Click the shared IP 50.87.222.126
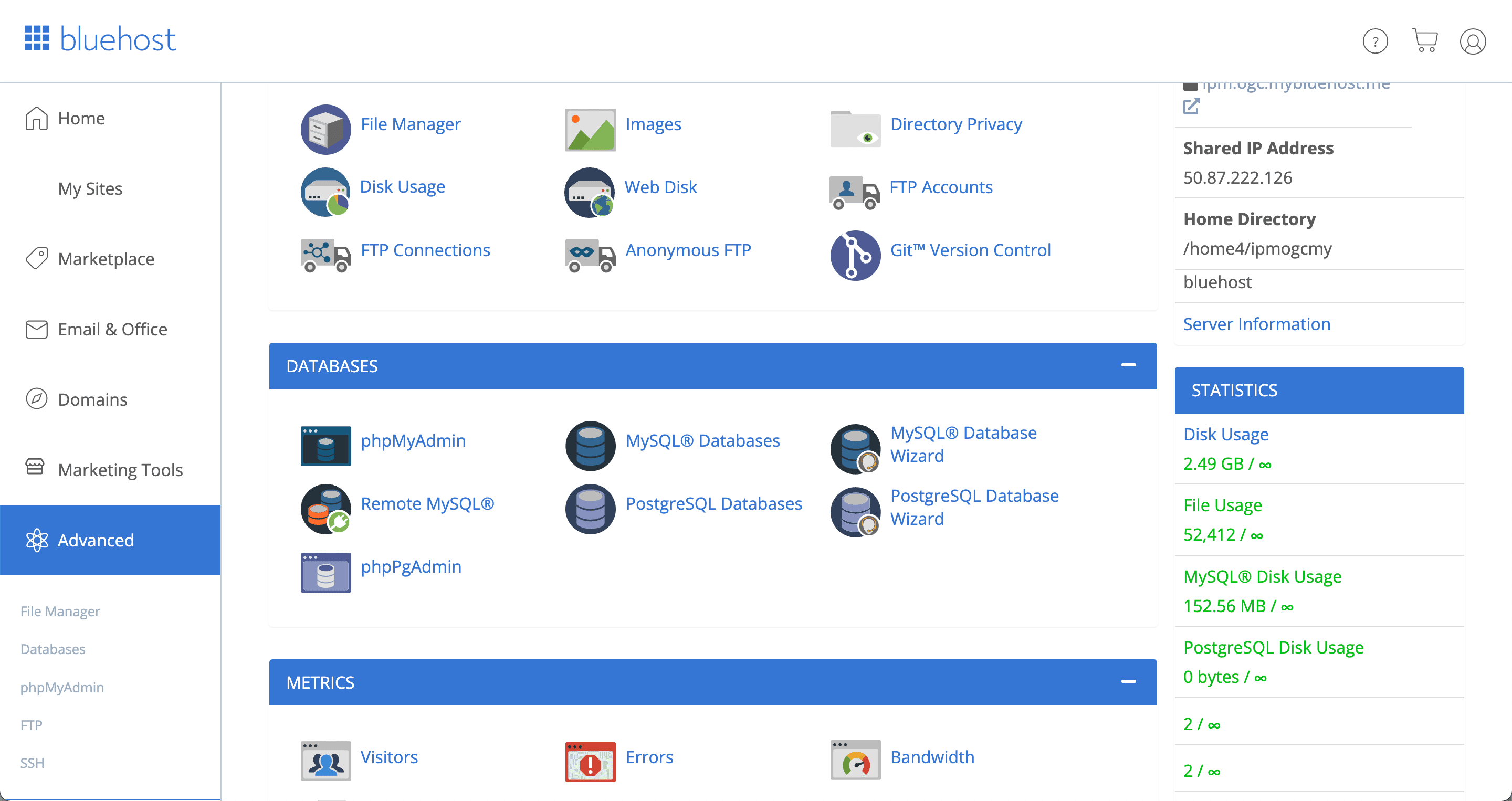The image size is (1512, 801). click(x=1237, y=177)
